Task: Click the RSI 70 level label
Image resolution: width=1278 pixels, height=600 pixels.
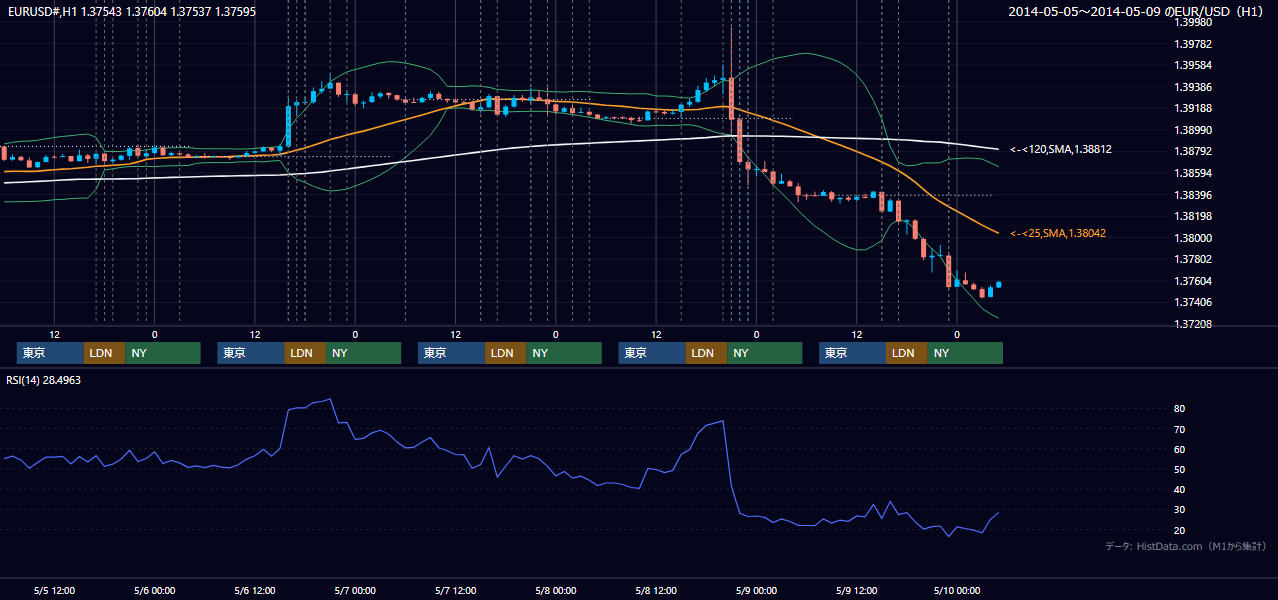Action: click(x=1180, y=429)
